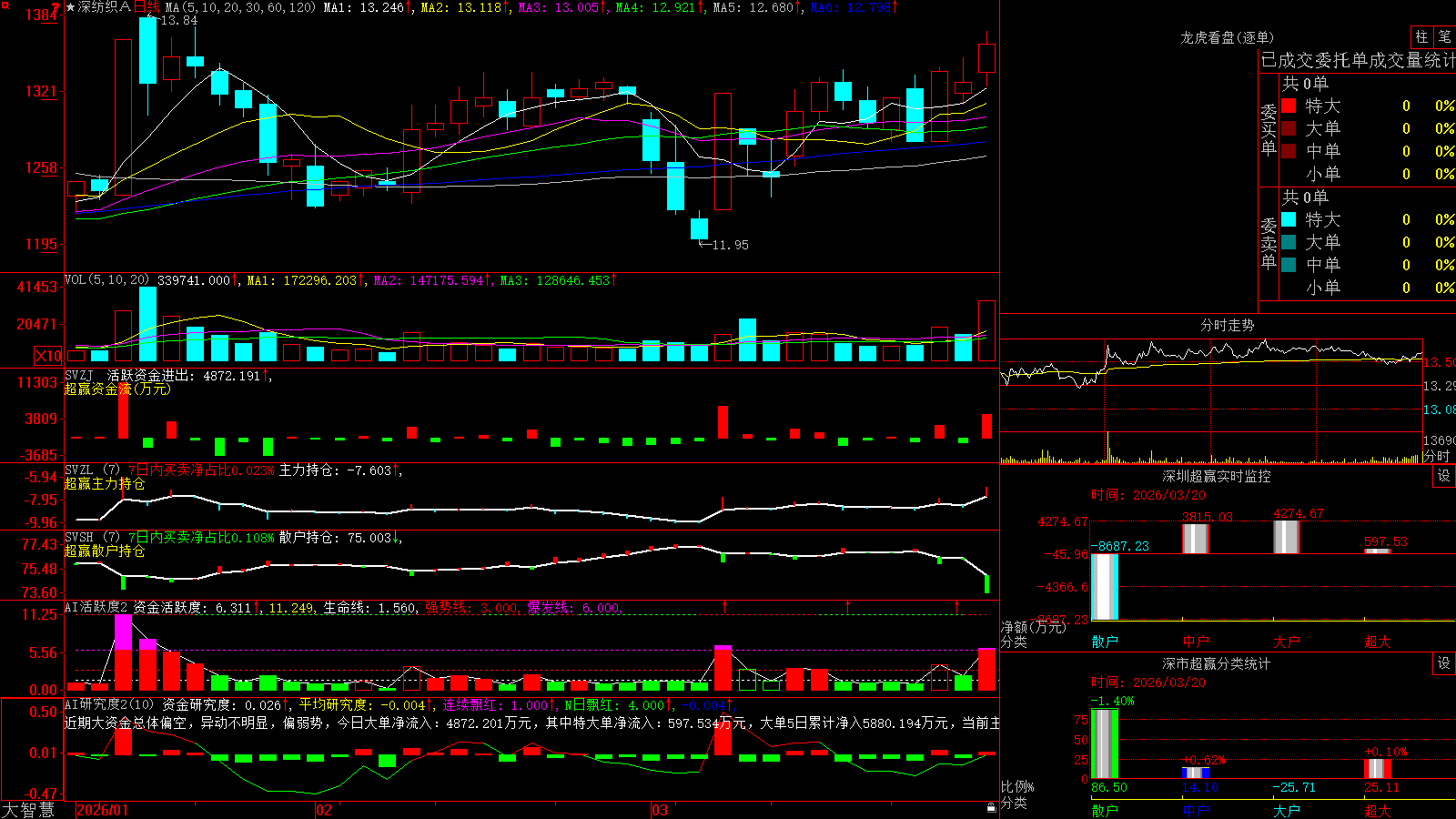Screen dimensions: 1456x819
Task: Click the 597.53 value above the 超大 bar
Action: click(x=1386, y=541)
